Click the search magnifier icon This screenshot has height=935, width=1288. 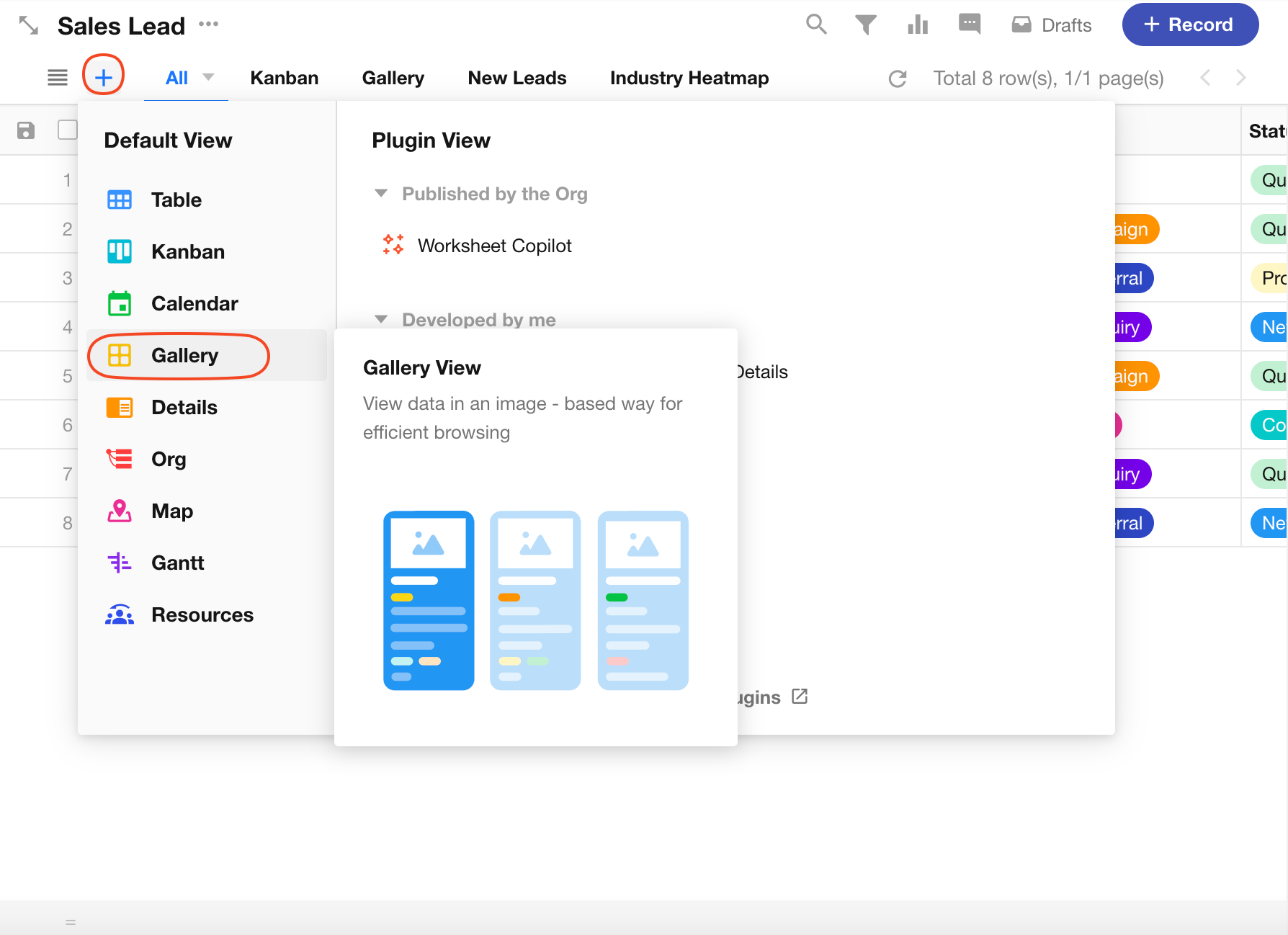[x=815, y=24]
